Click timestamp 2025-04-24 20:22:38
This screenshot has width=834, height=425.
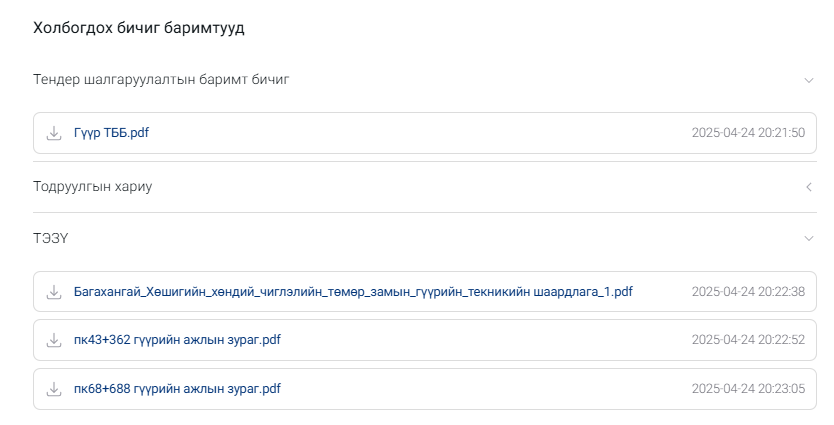pos(748,291)
